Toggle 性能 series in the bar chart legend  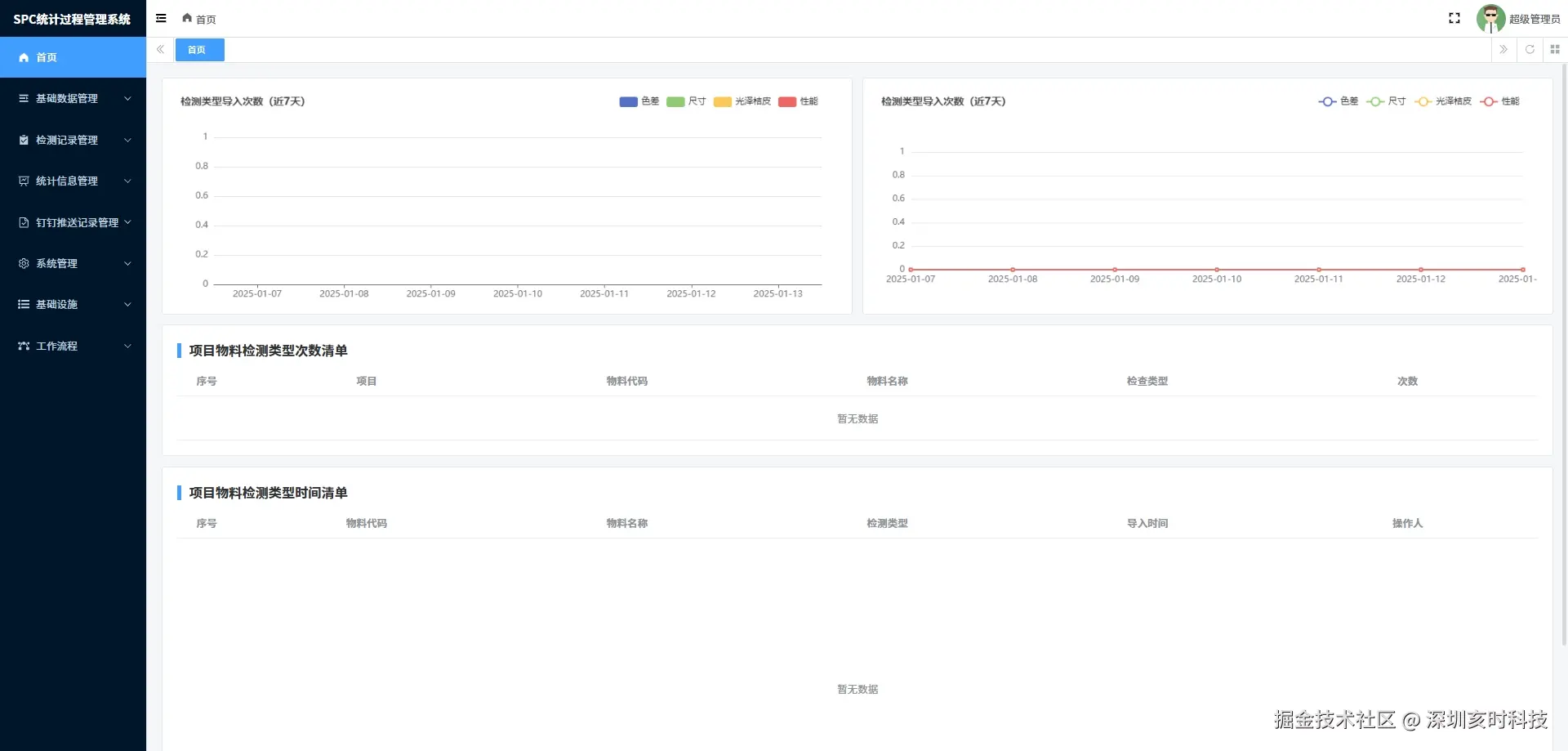[799, 101]
